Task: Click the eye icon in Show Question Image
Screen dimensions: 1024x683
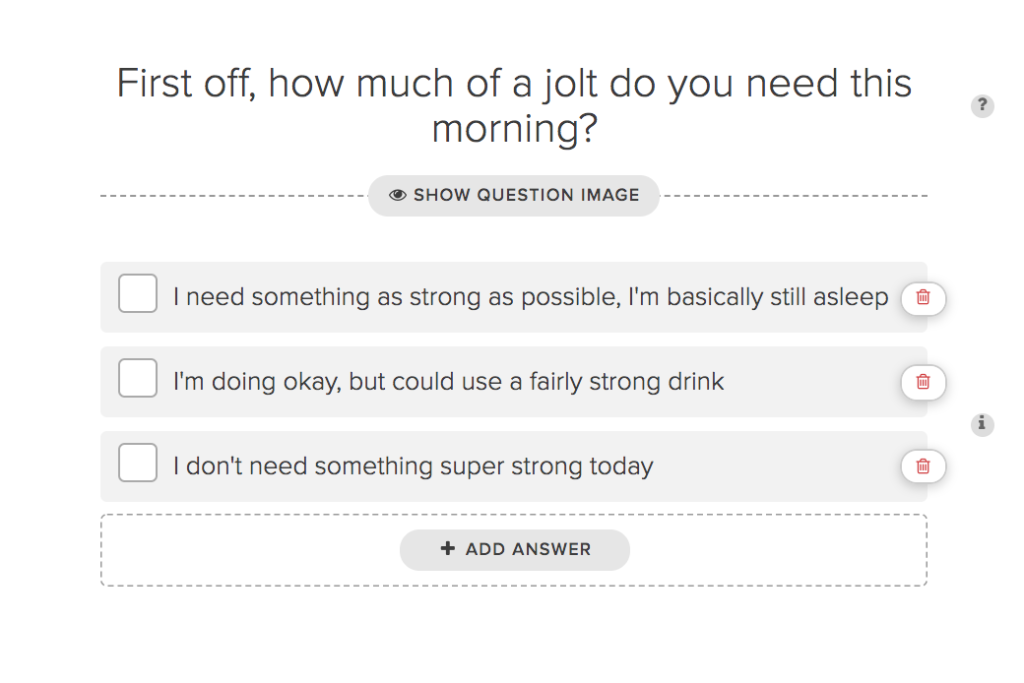Action: point(398,195)
